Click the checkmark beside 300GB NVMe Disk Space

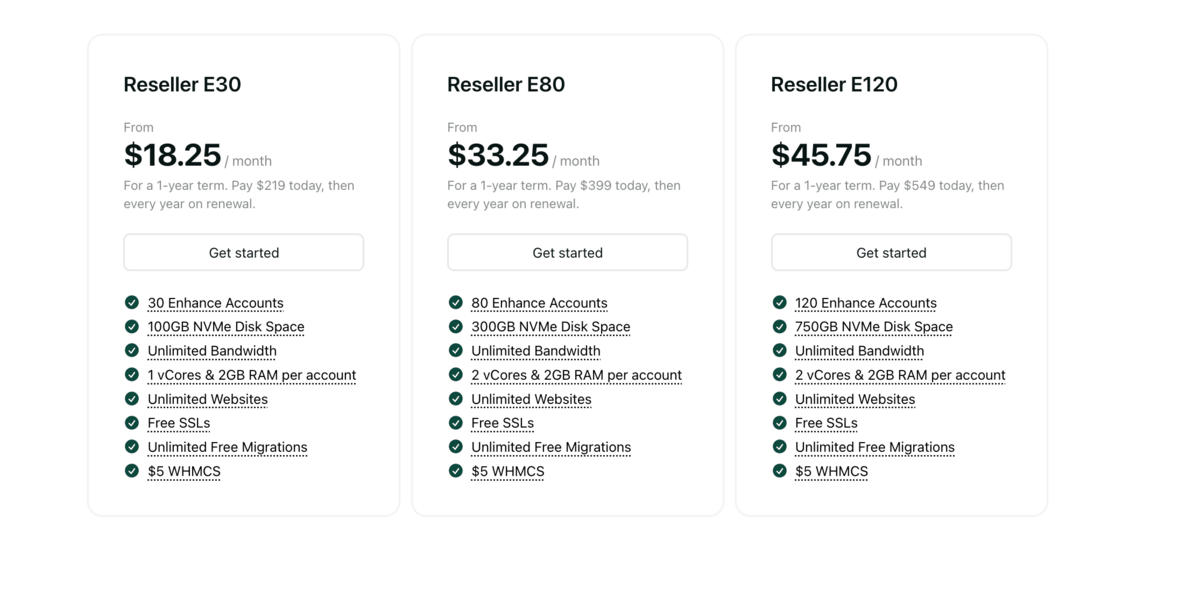pos(456,326)
